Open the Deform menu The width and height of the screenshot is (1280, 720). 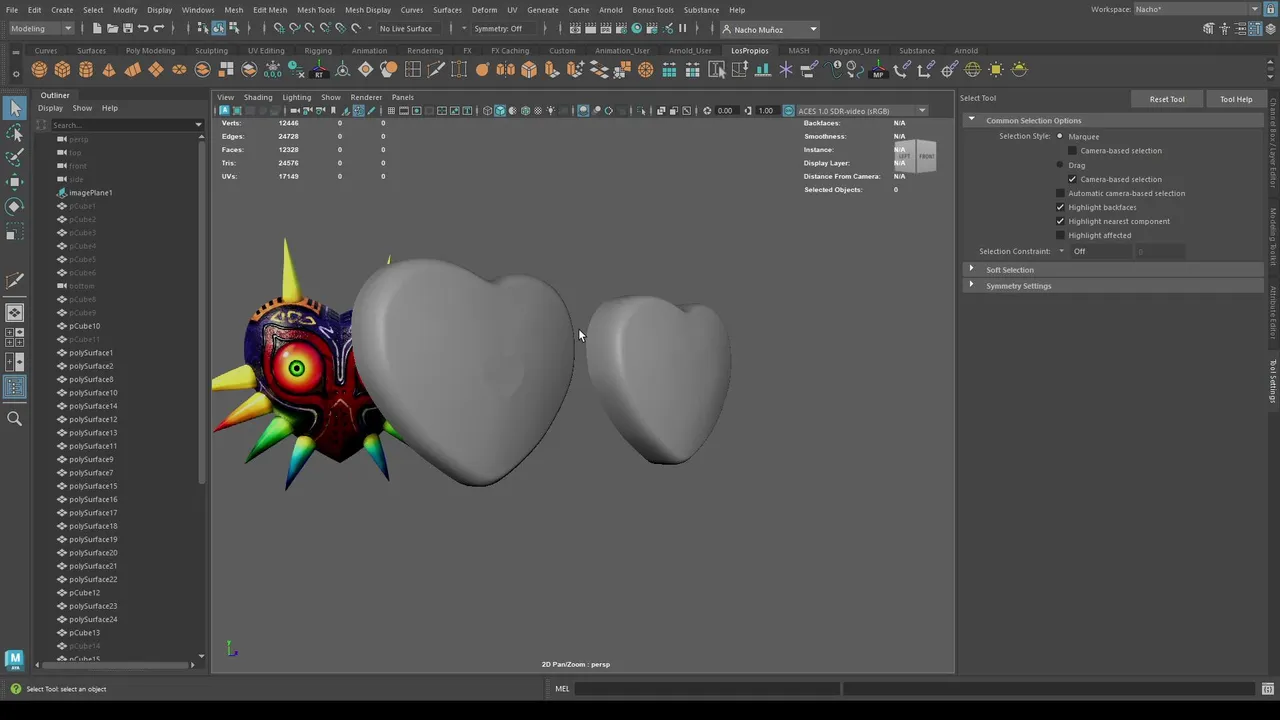(x=484, y=10)
